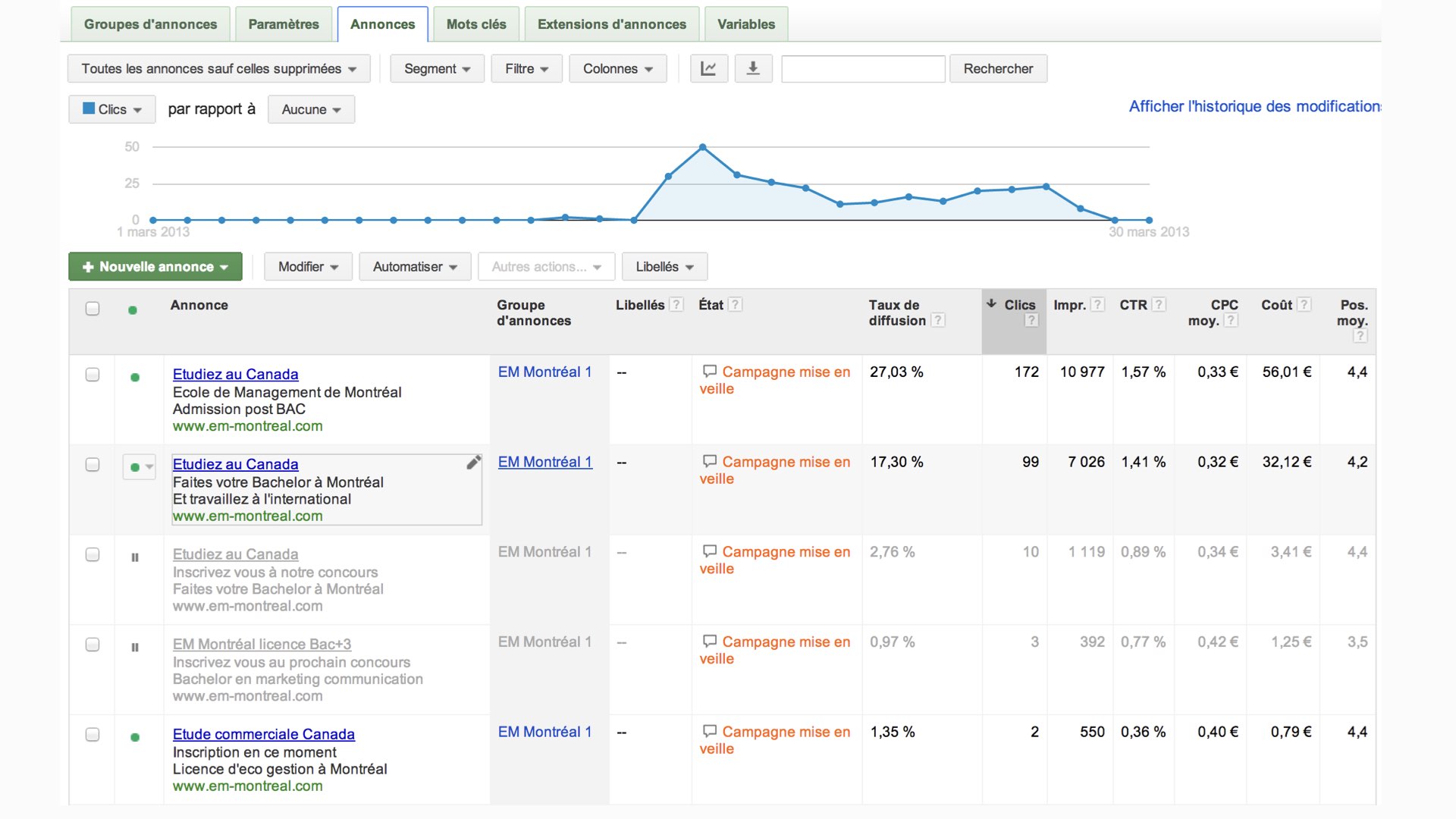Click the download report icon
The width and height of the screenshot is (1456, 819).
[753, 68]
